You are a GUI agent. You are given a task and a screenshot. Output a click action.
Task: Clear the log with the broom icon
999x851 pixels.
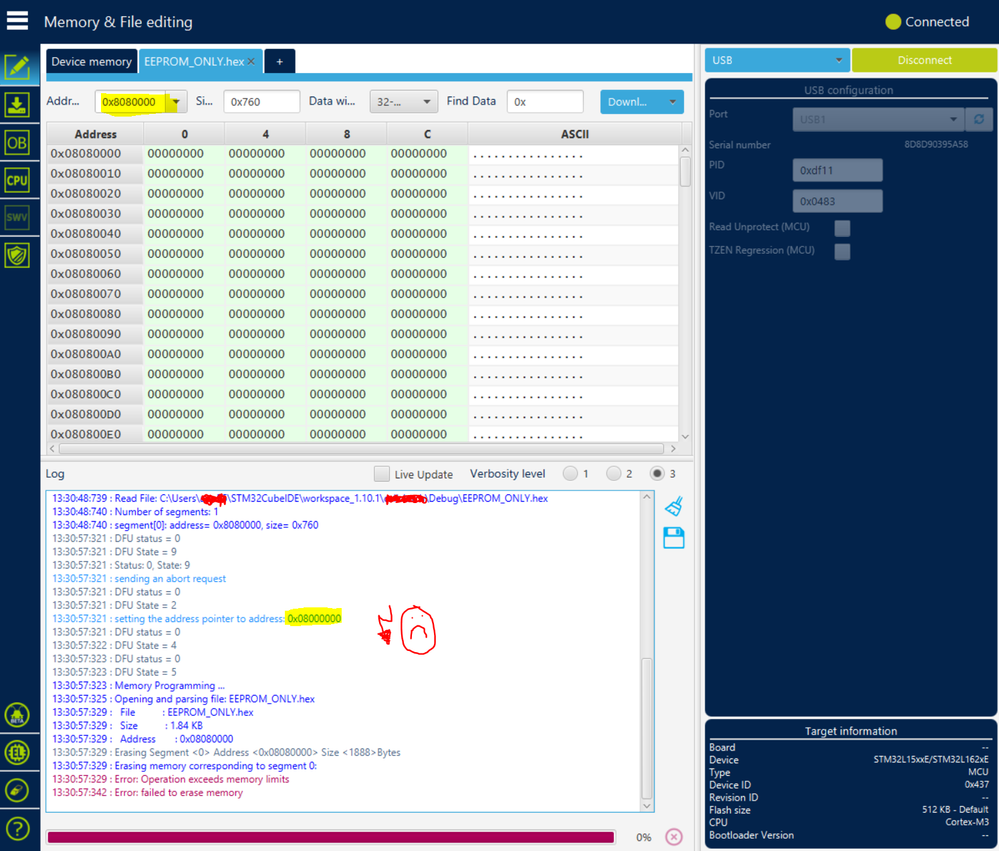(x=674, y=506)
